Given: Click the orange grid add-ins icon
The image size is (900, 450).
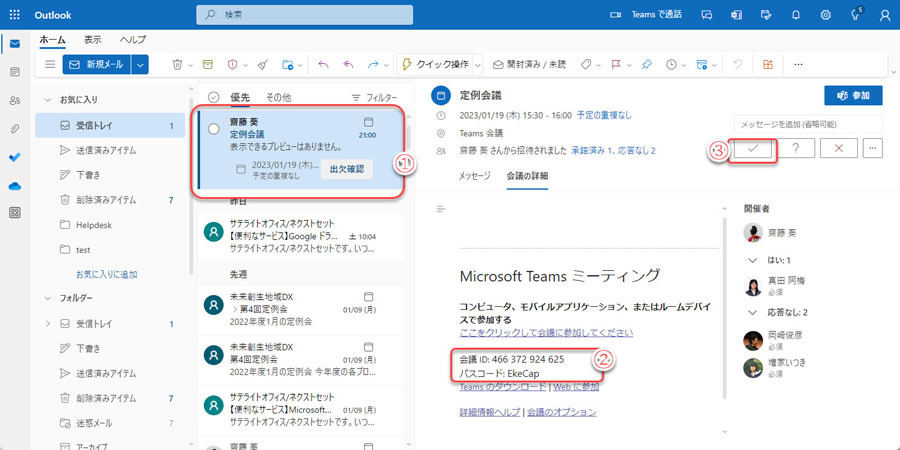Looking at the screenshot, I should coord(767,65).
